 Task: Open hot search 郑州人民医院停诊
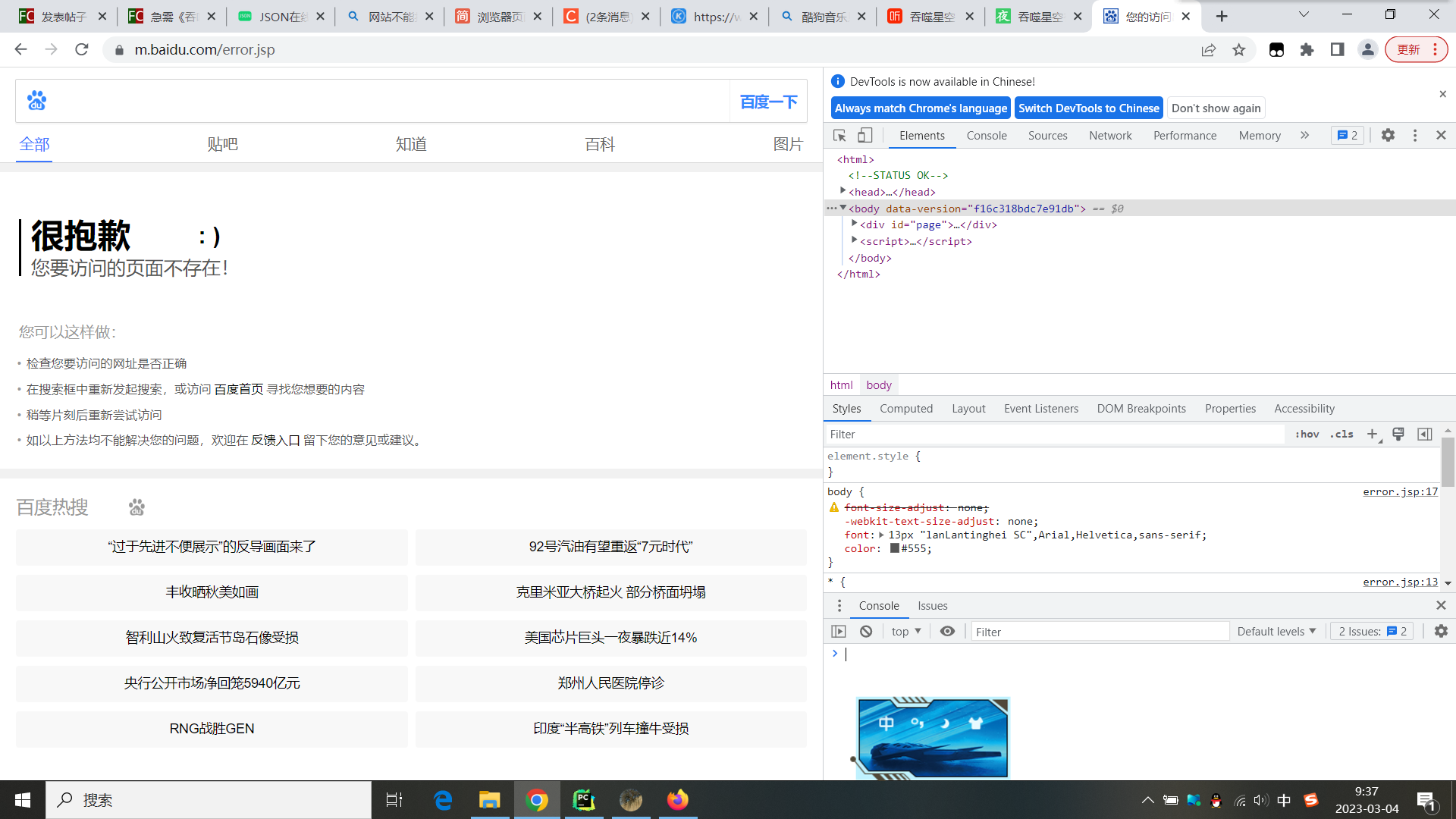(x=610, y=683)
